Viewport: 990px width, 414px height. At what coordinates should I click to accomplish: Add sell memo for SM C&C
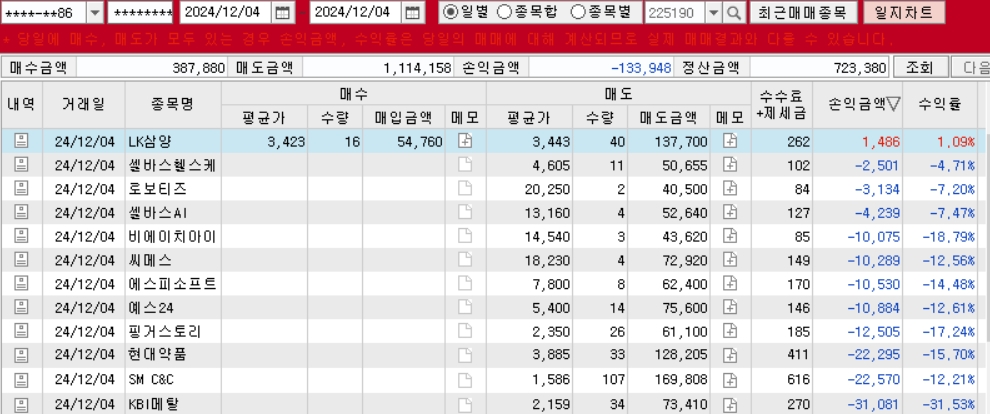[730, 380]
